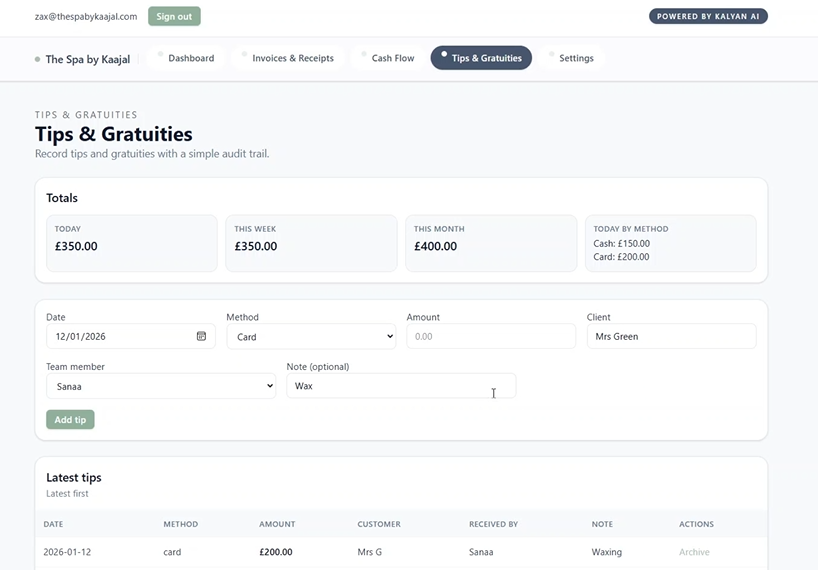The height and width of the screenshot is (570, 818).
Task: Expand the Team member dropdown
Action: pyautogui.click(x=160, y=386)
